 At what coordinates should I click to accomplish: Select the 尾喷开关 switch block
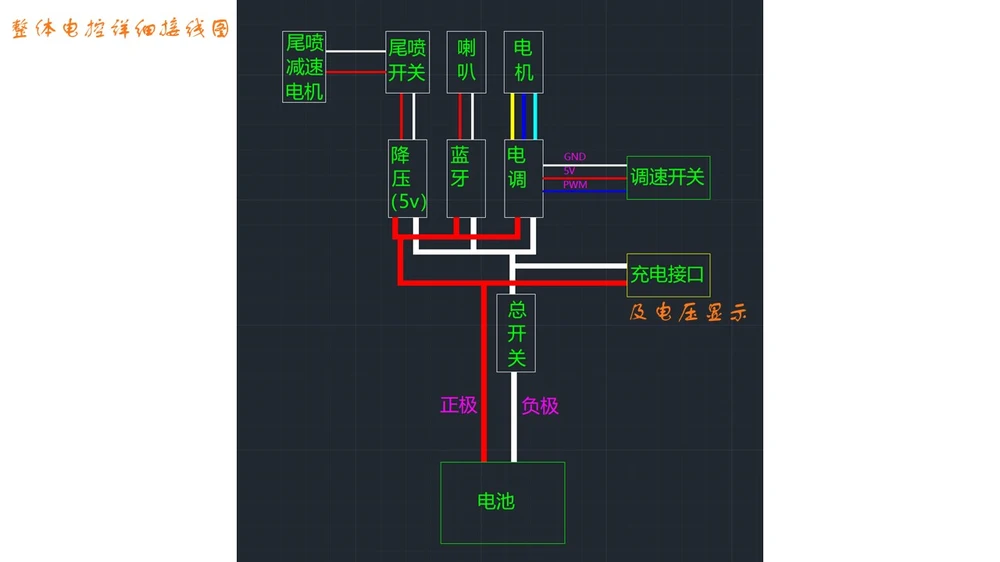(408, 62)
